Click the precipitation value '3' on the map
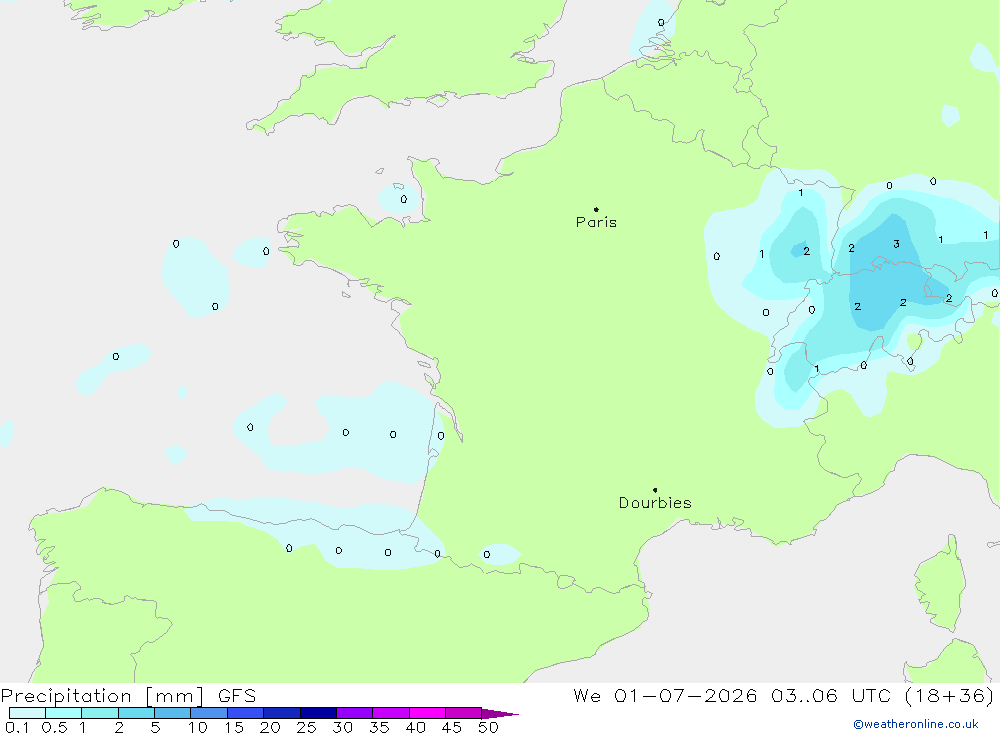Image resolution: width=1000 pixels, height=733 pixels. pyautogui.click(x=896, y=244)
